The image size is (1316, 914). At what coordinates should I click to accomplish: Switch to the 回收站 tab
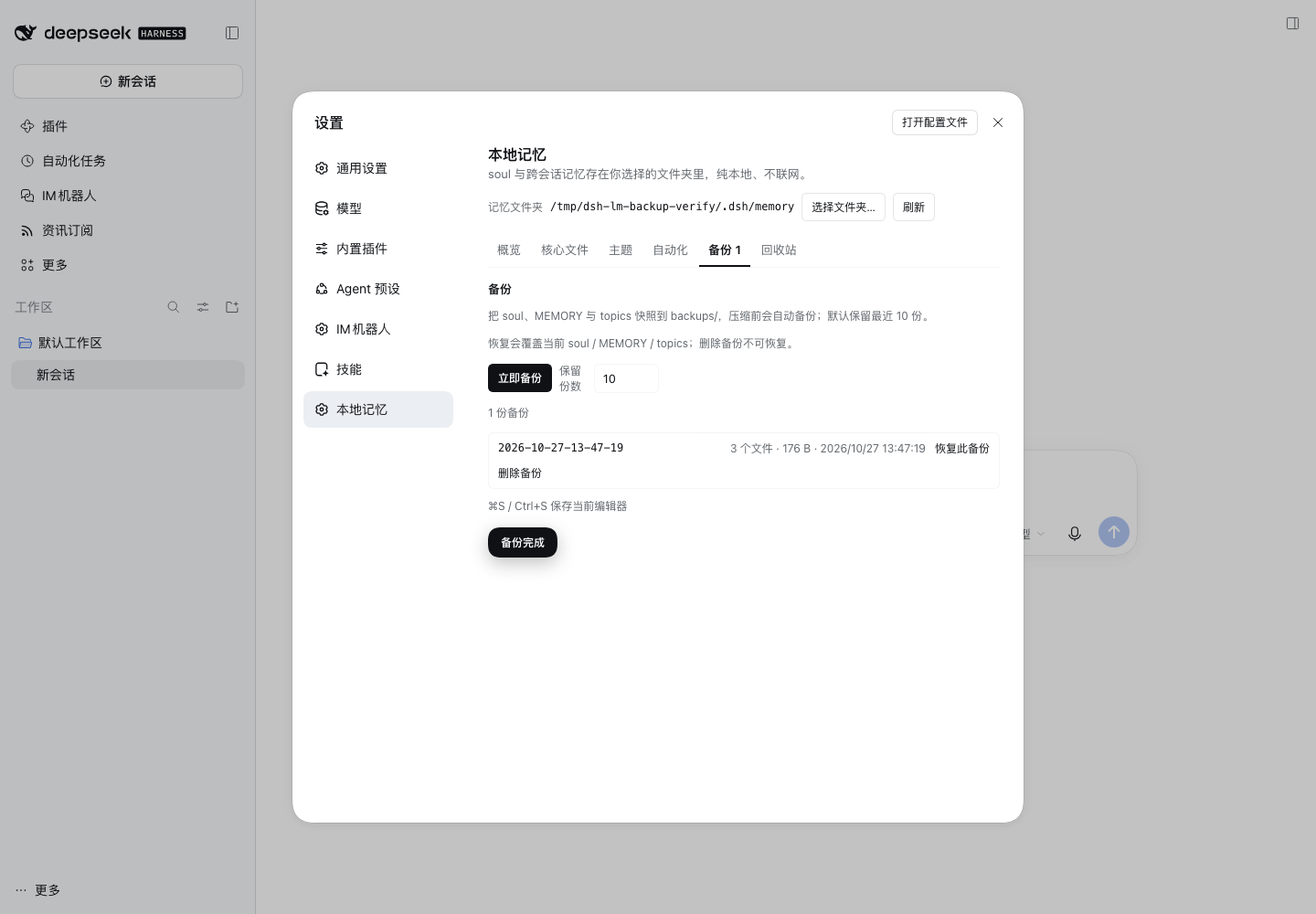pos(779,250)
